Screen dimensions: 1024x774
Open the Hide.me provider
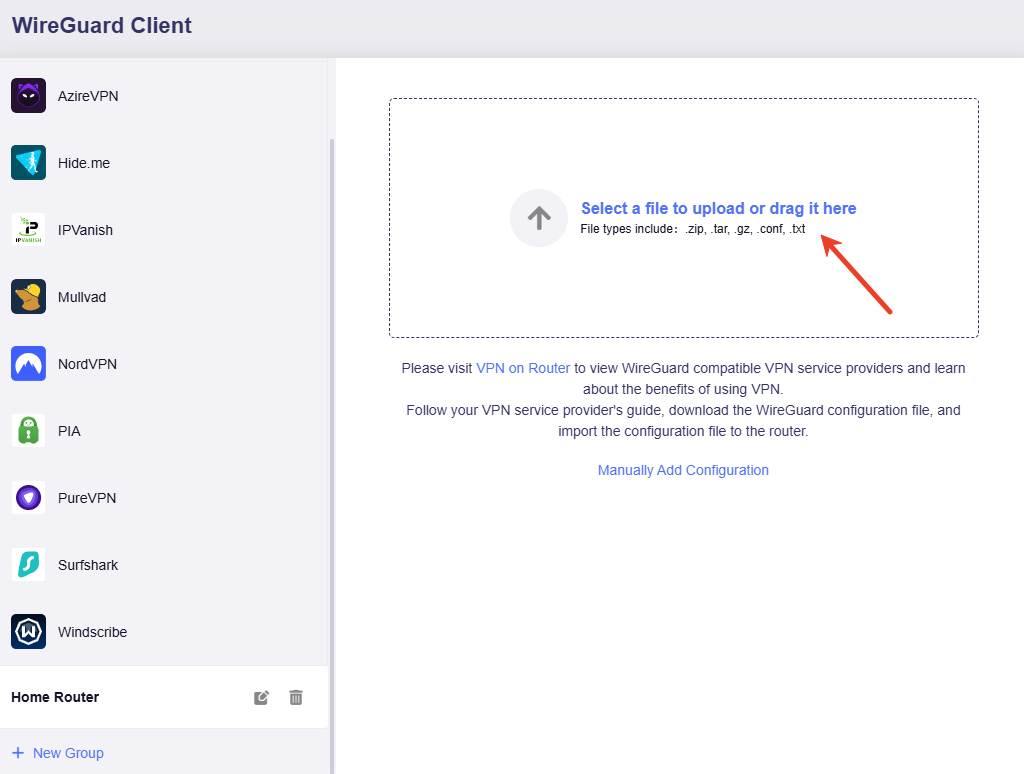point(84,162)
